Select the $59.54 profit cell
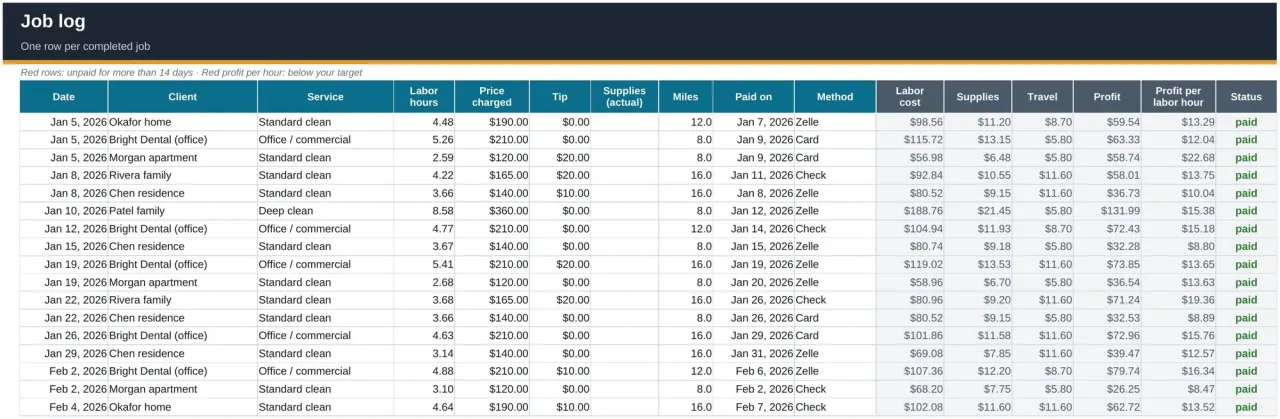 coord(1107,122)
